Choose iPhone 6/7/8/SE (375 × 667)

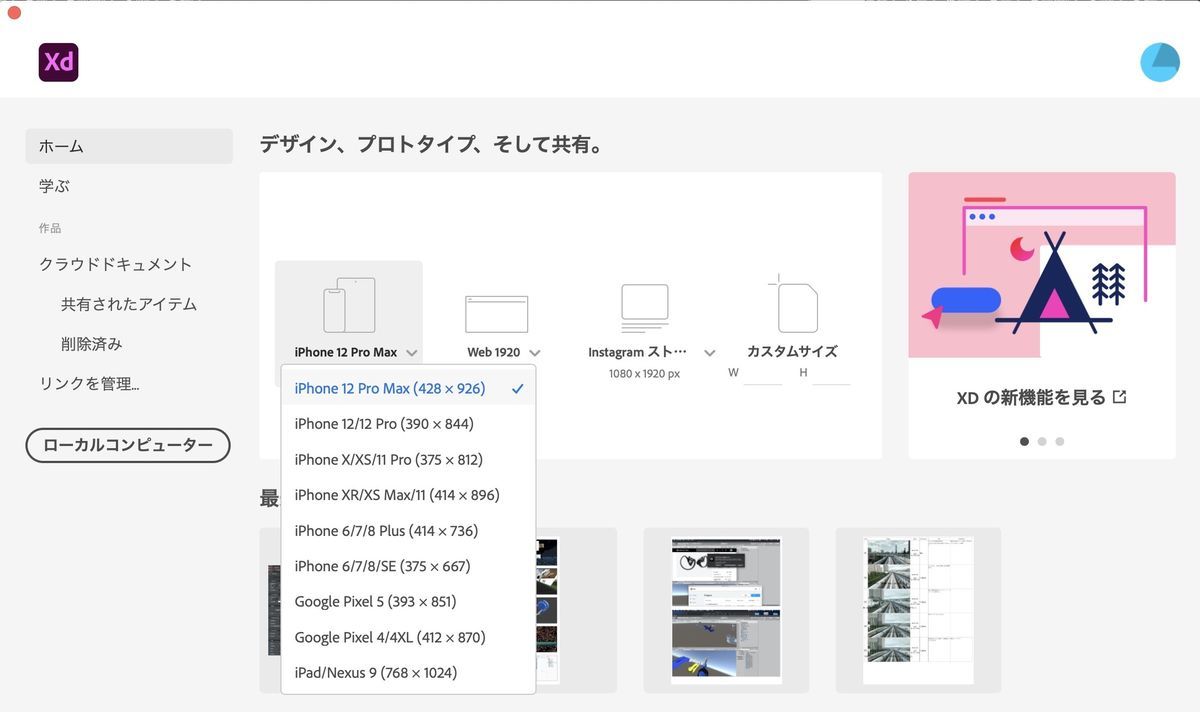coord(408,566)
